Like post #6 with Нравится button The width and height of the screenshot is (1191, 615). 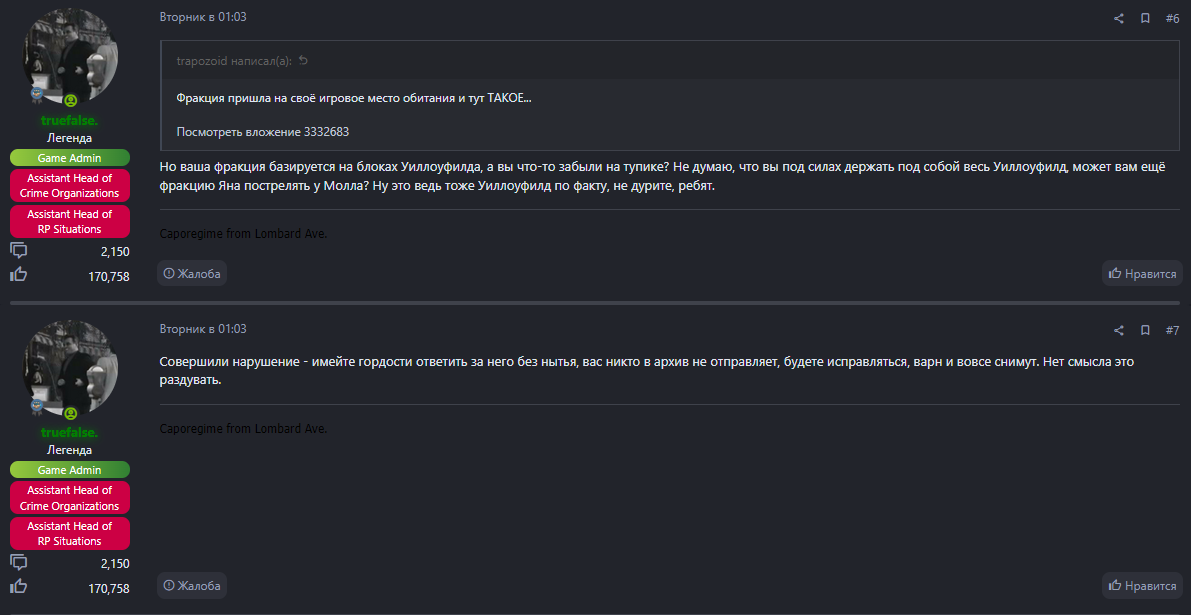(1142, 273)
